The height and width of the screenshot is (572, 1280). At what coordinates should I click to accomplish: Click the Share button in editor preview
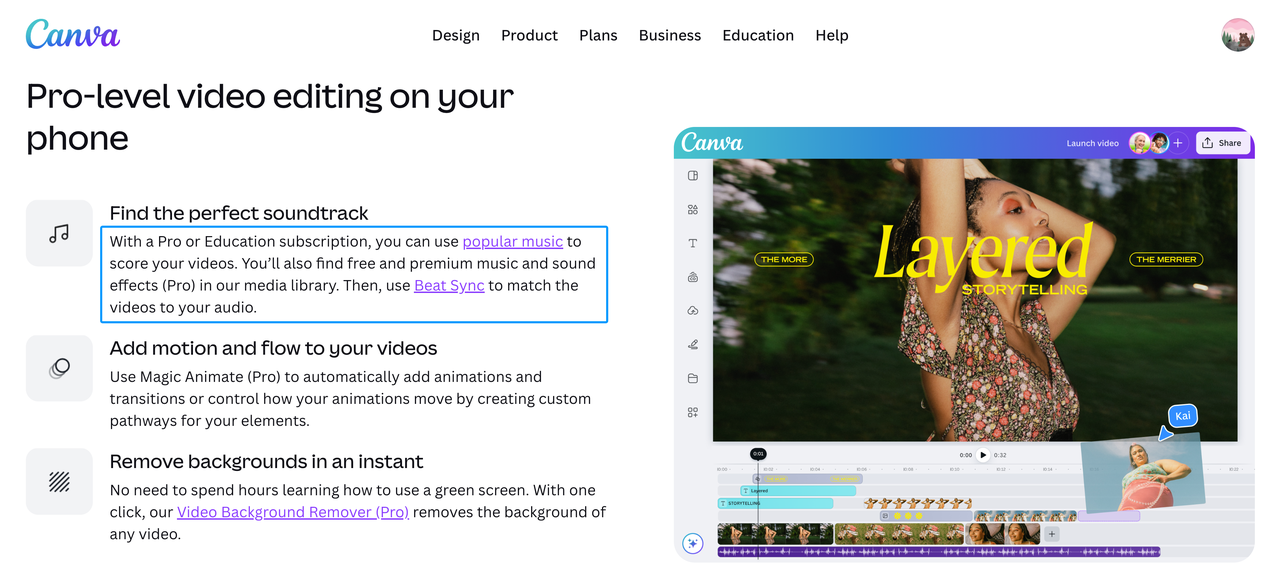pos(1221,143)
